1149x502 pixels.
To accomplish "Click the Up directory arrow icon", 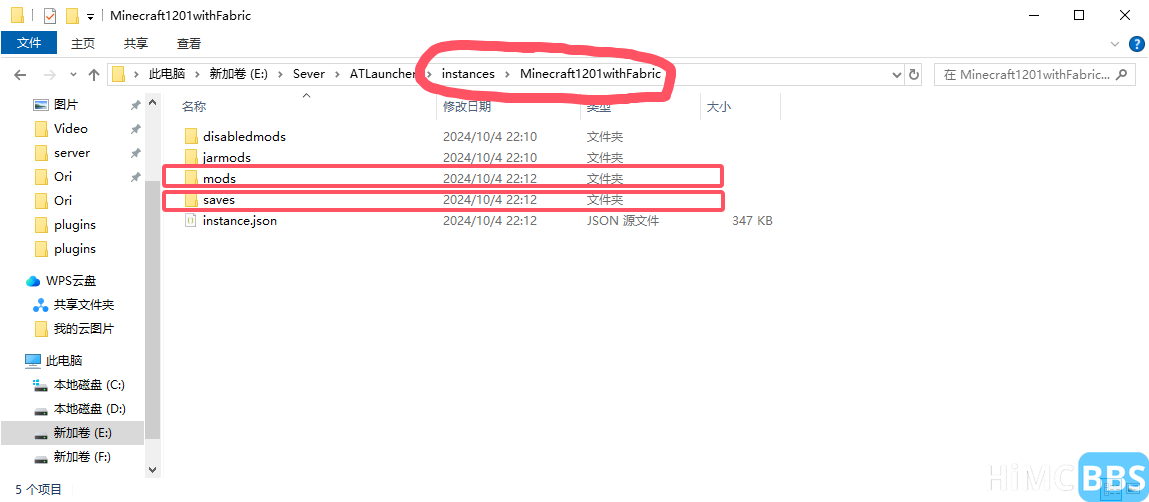I will 94,75.
